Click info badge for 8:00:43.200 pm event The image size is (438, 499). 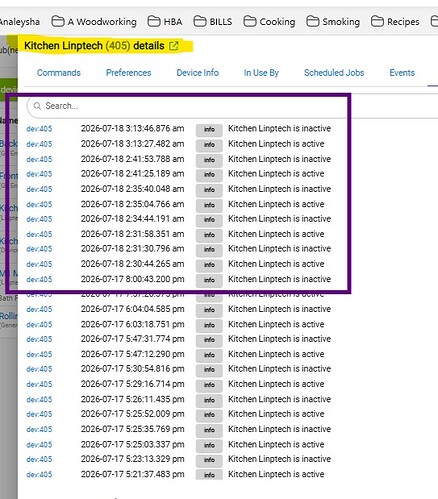(x=209, y=280)
